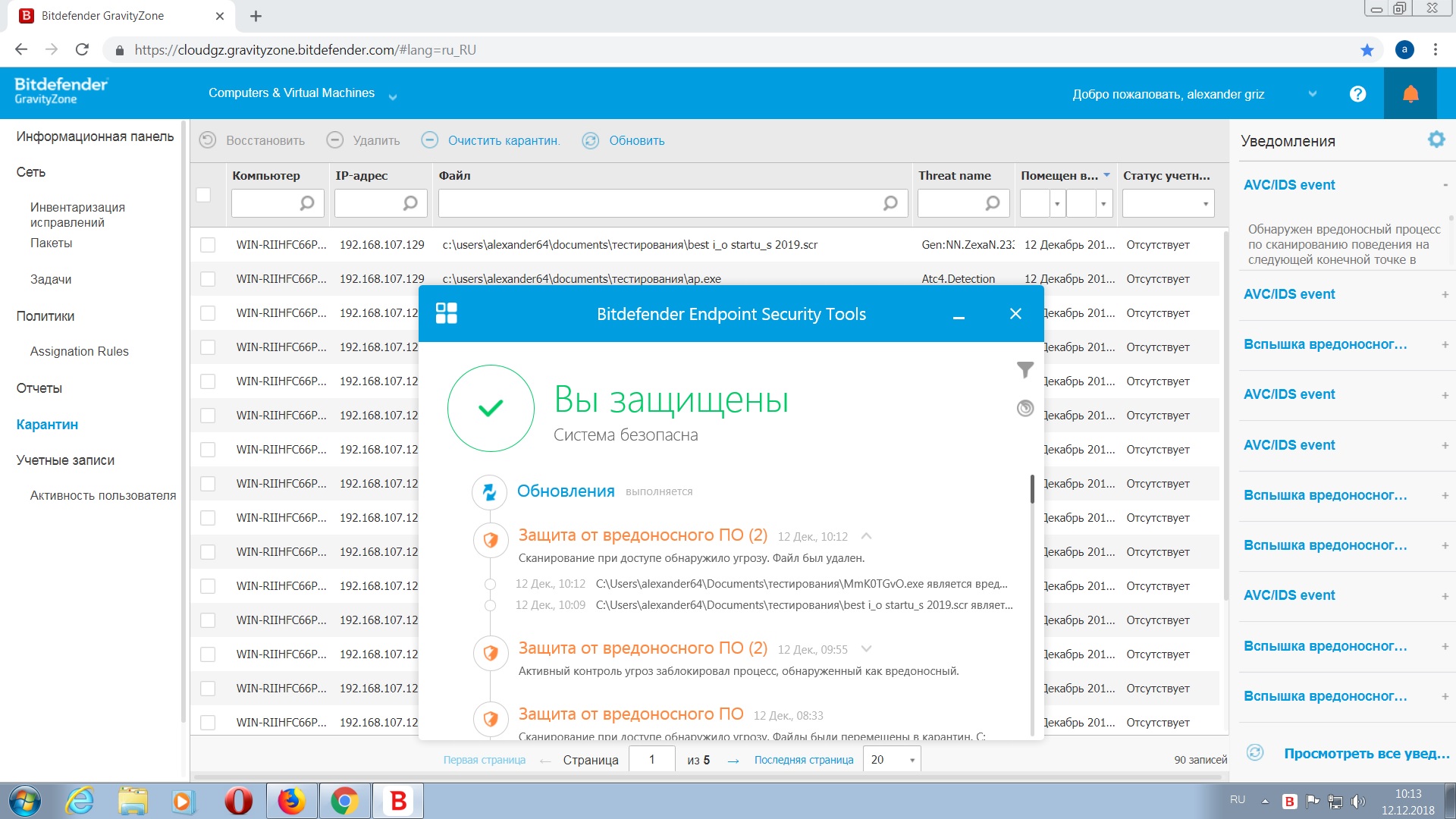The image size is (1456, 819).
Task: Toggle select-all checkbox in table header
Action: (203, 195)
